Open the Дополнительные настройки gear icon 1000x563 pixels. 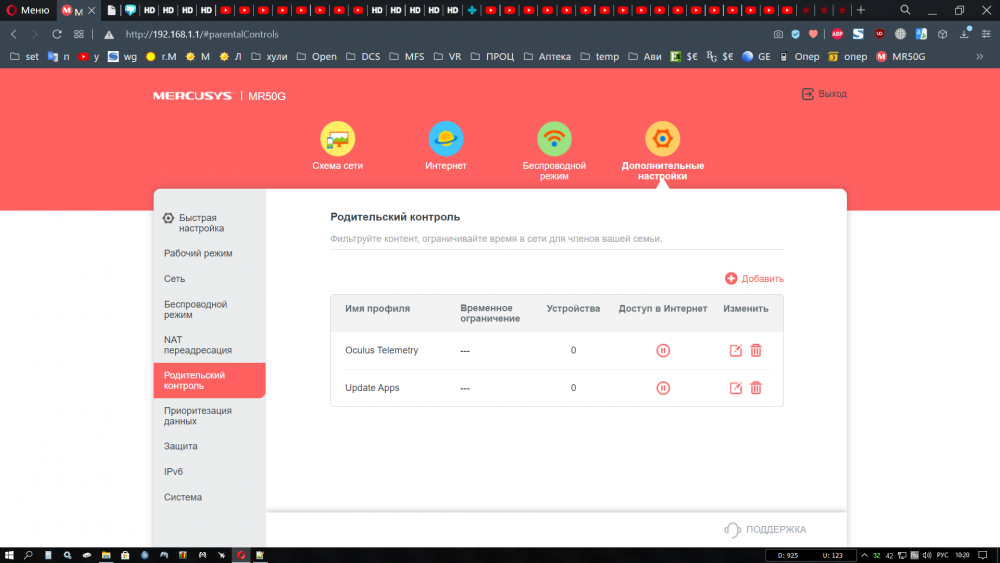[x=663, y=138]
